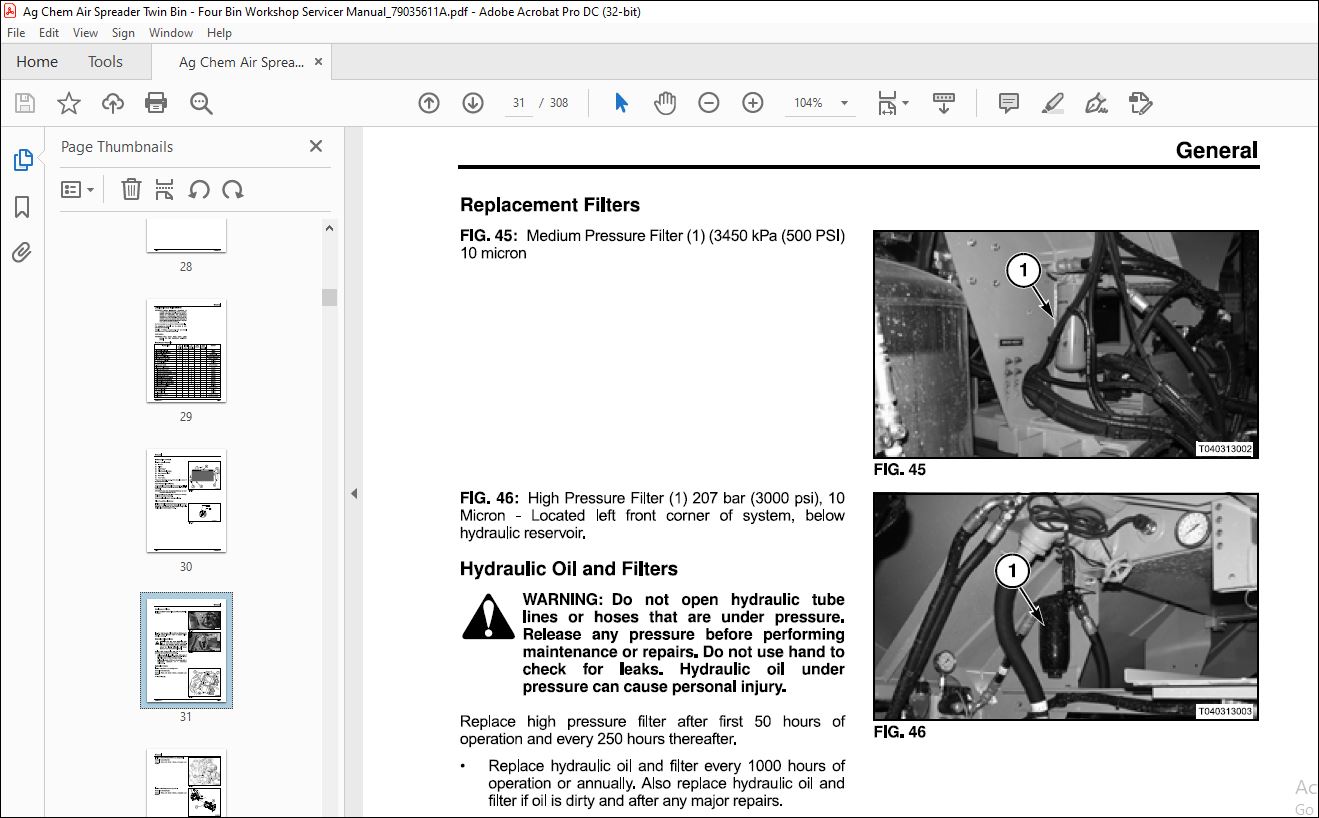This screenshot has height=818, width=1319.
Task: Delete selected page trash icon
Action: pyautogui.click(x=131, y=189)
